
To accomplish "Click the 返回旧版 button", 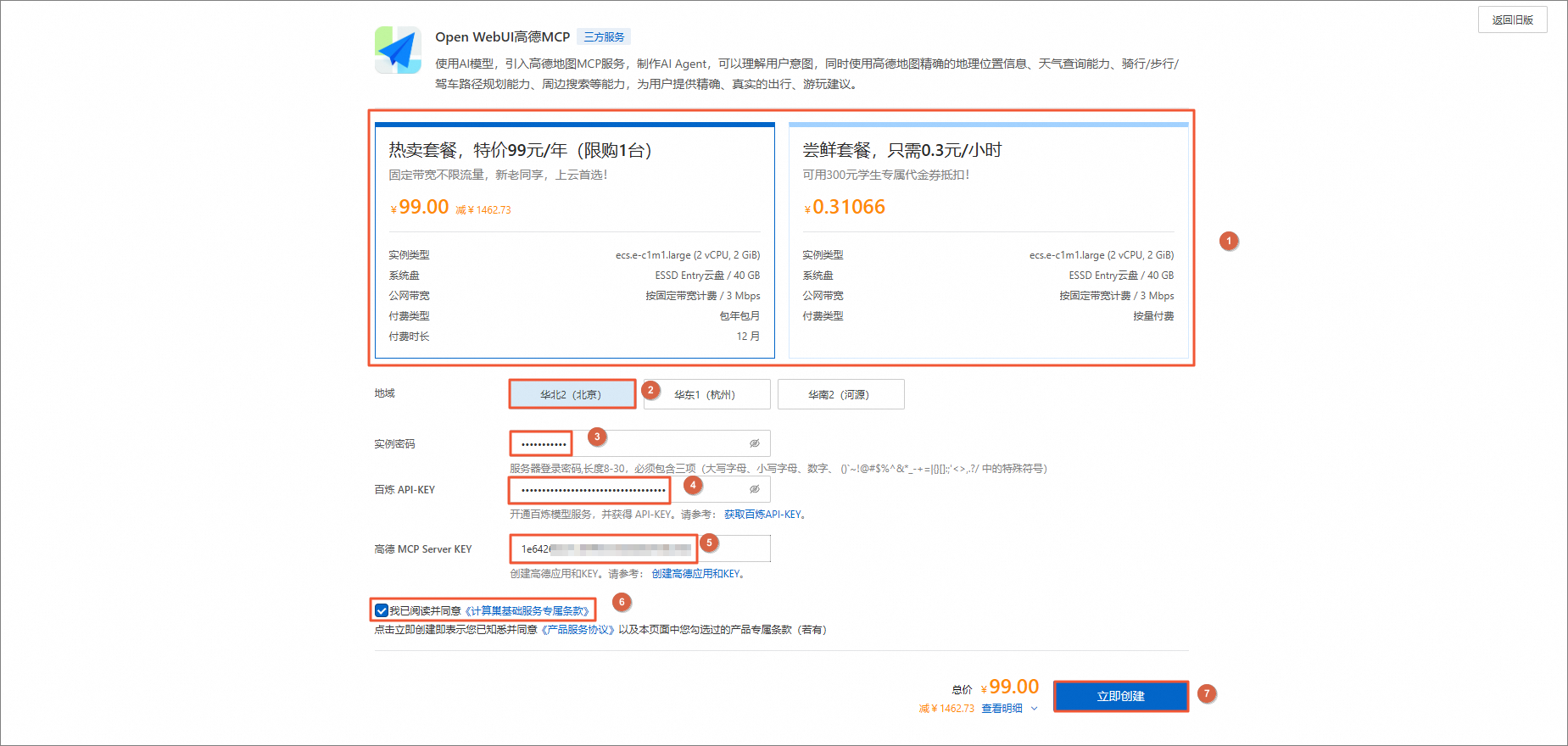I will [1512, 19].
